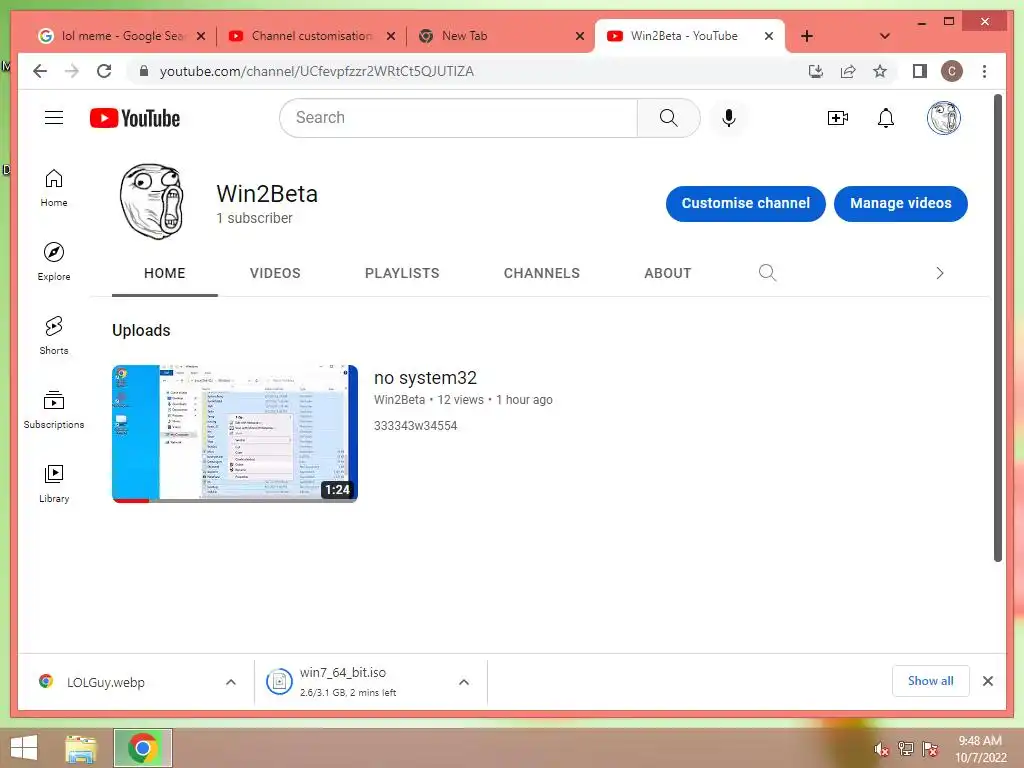Open Chrome's three-dot menu
Screen dimensions: 1024x768
coord(984,71)
